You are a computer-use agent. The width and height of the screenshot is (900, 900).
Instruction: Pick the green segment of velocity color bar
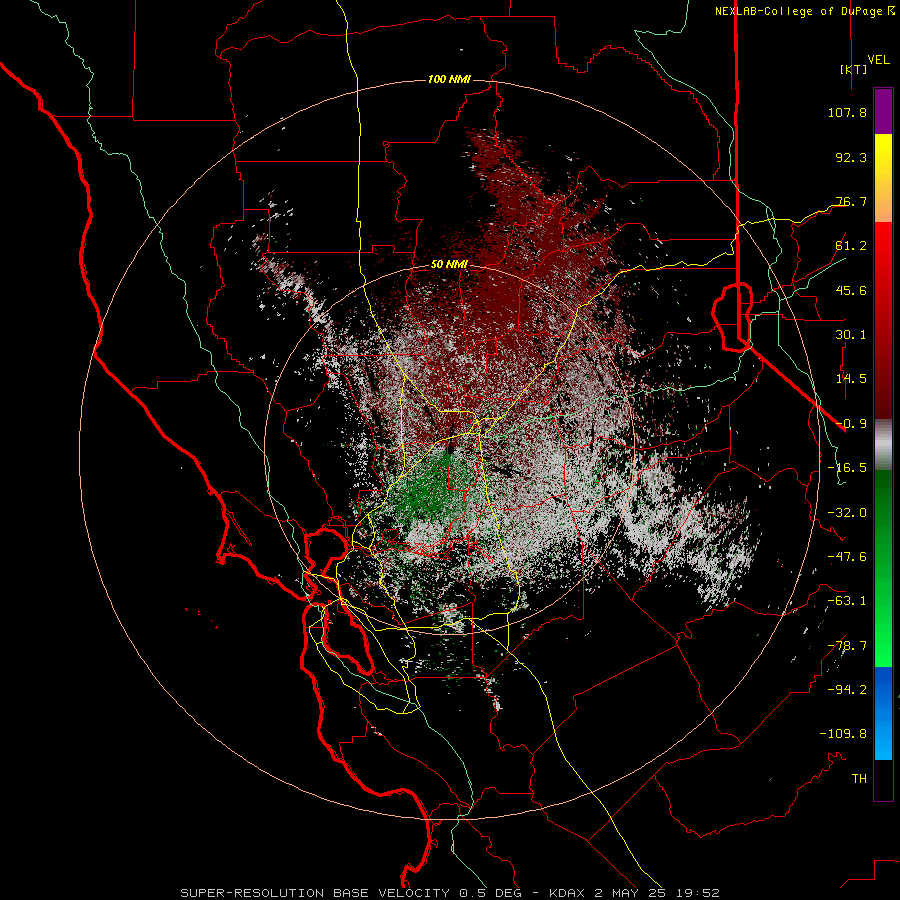tap(883, 568)
